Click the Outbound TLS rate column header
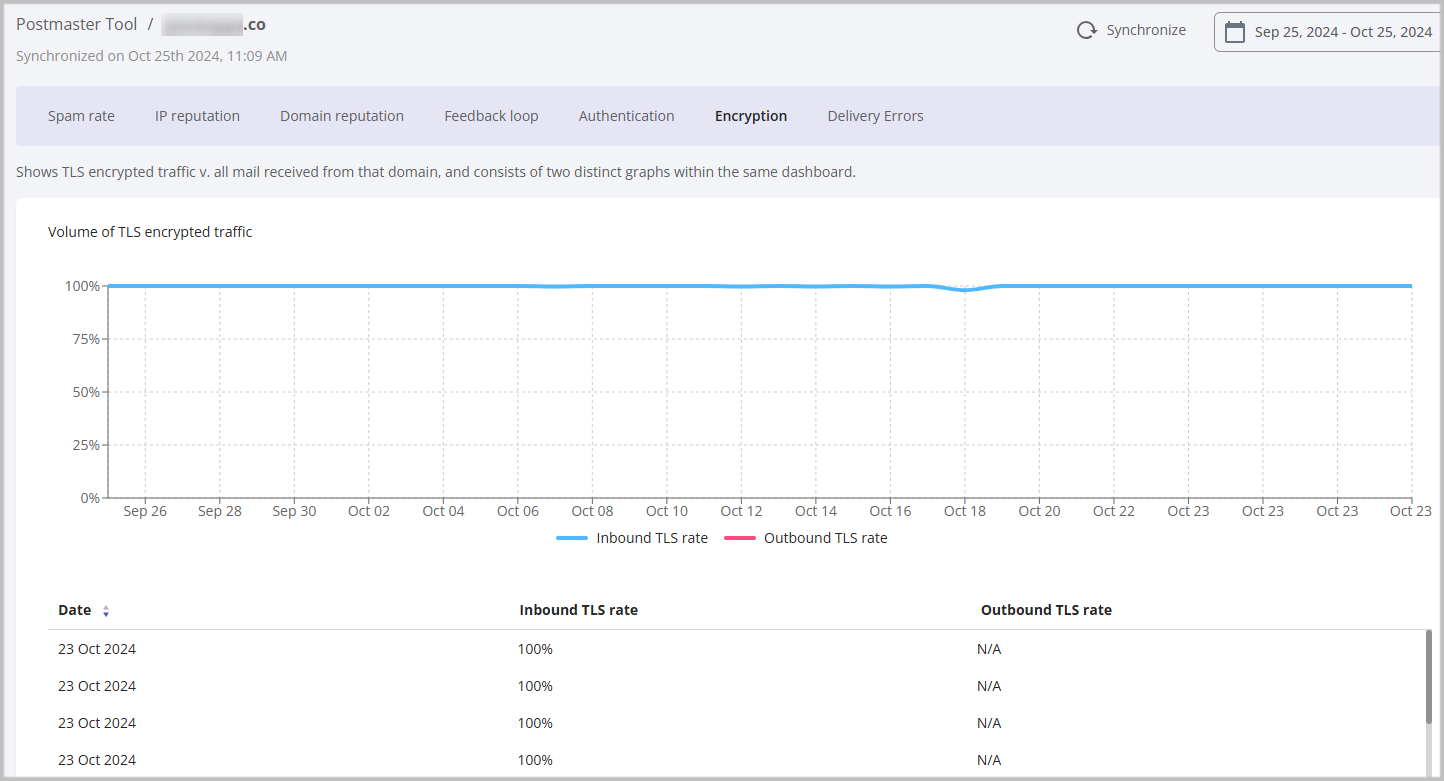1444x781 pixels. click(1046, 610)
